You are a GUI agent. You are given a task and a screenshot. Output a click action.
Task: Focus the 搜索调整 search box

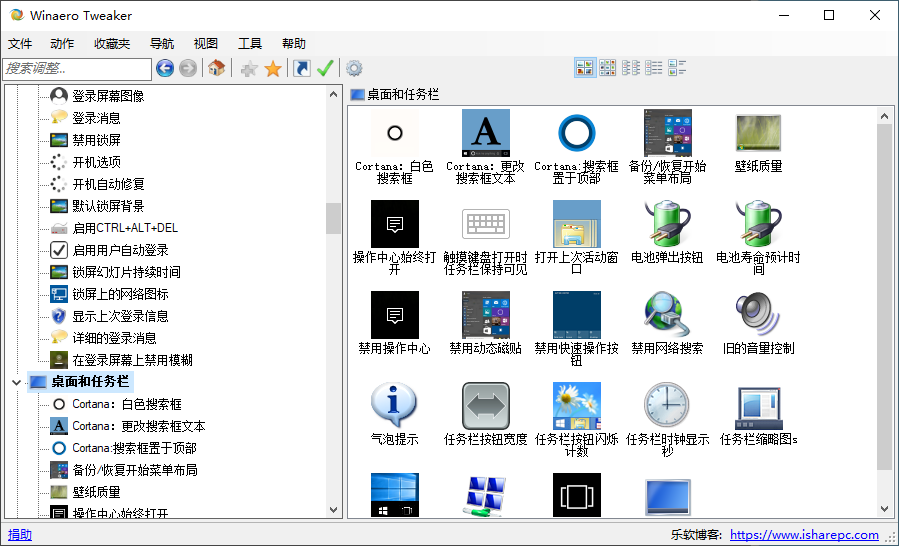point(77,69)
